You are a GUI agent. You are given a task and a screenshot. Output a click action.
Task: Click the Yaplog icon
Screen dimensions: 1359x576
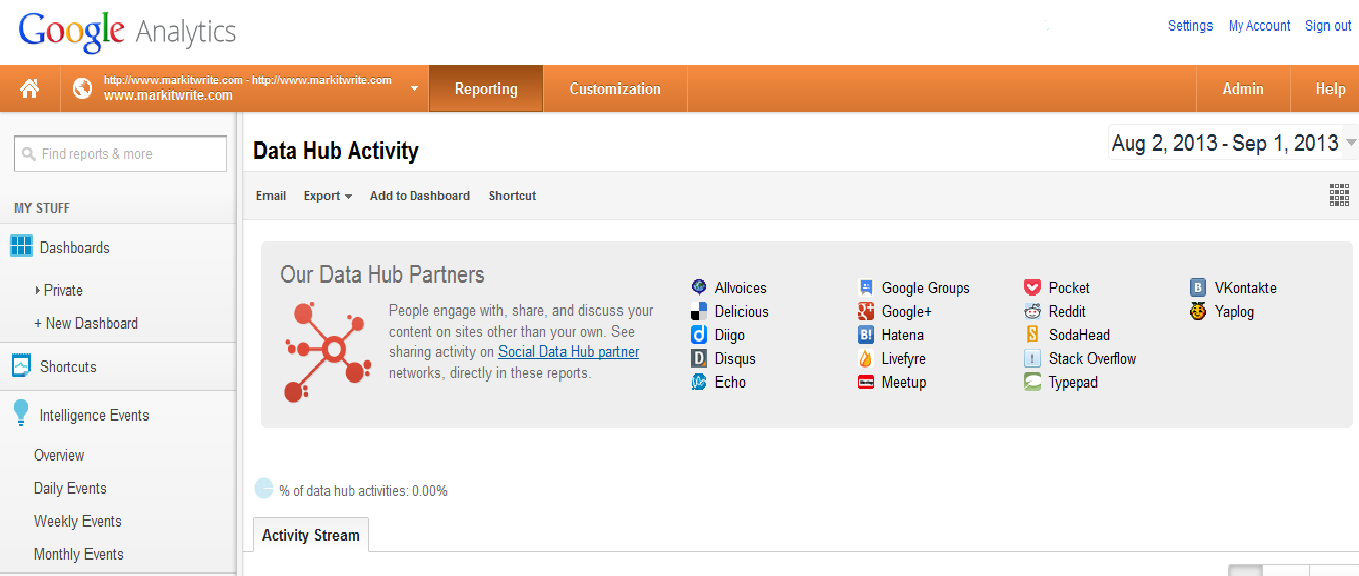pyautogui.click(x=1198, y=311)
